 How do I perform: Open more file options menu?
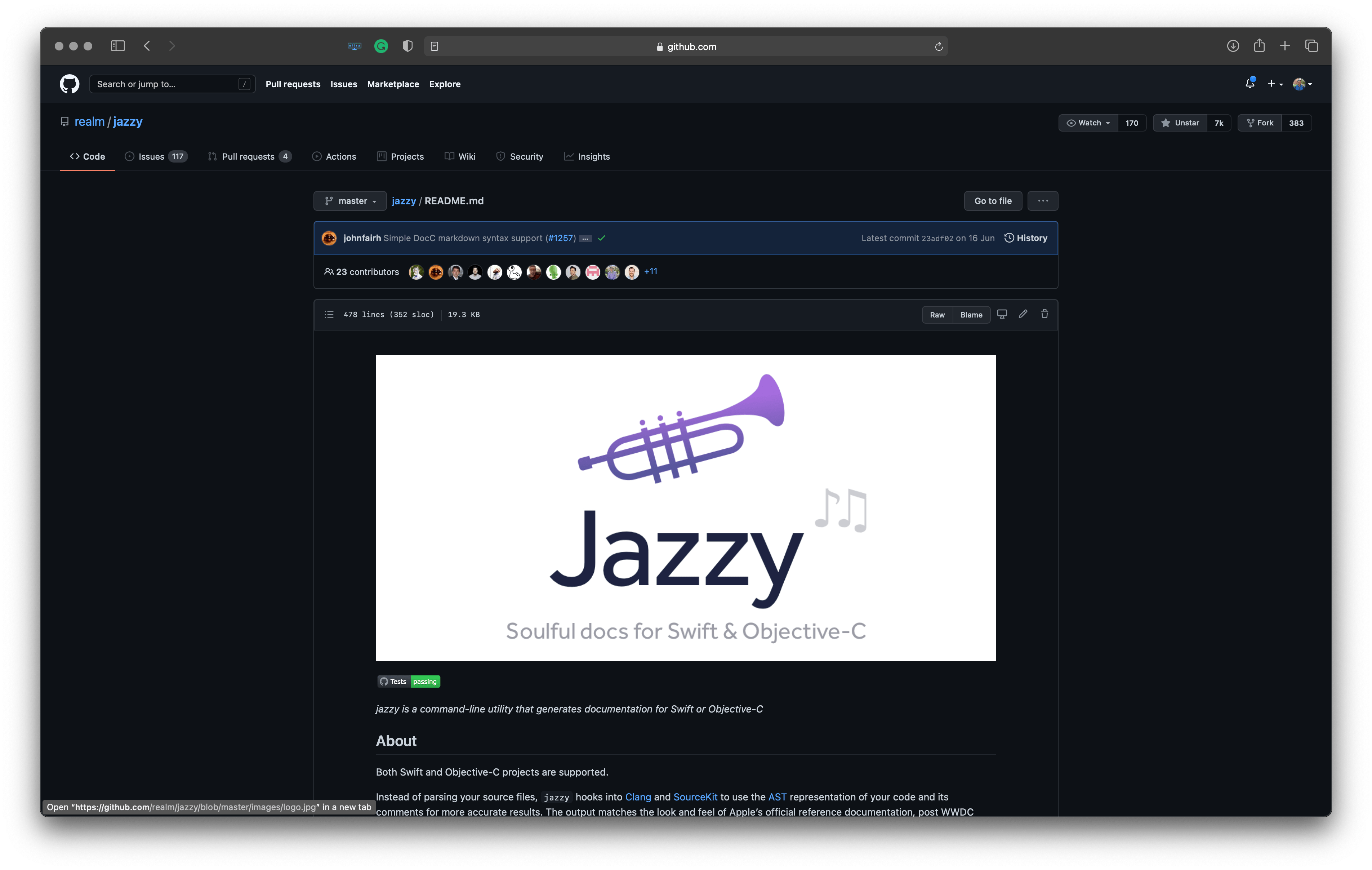1043,201
